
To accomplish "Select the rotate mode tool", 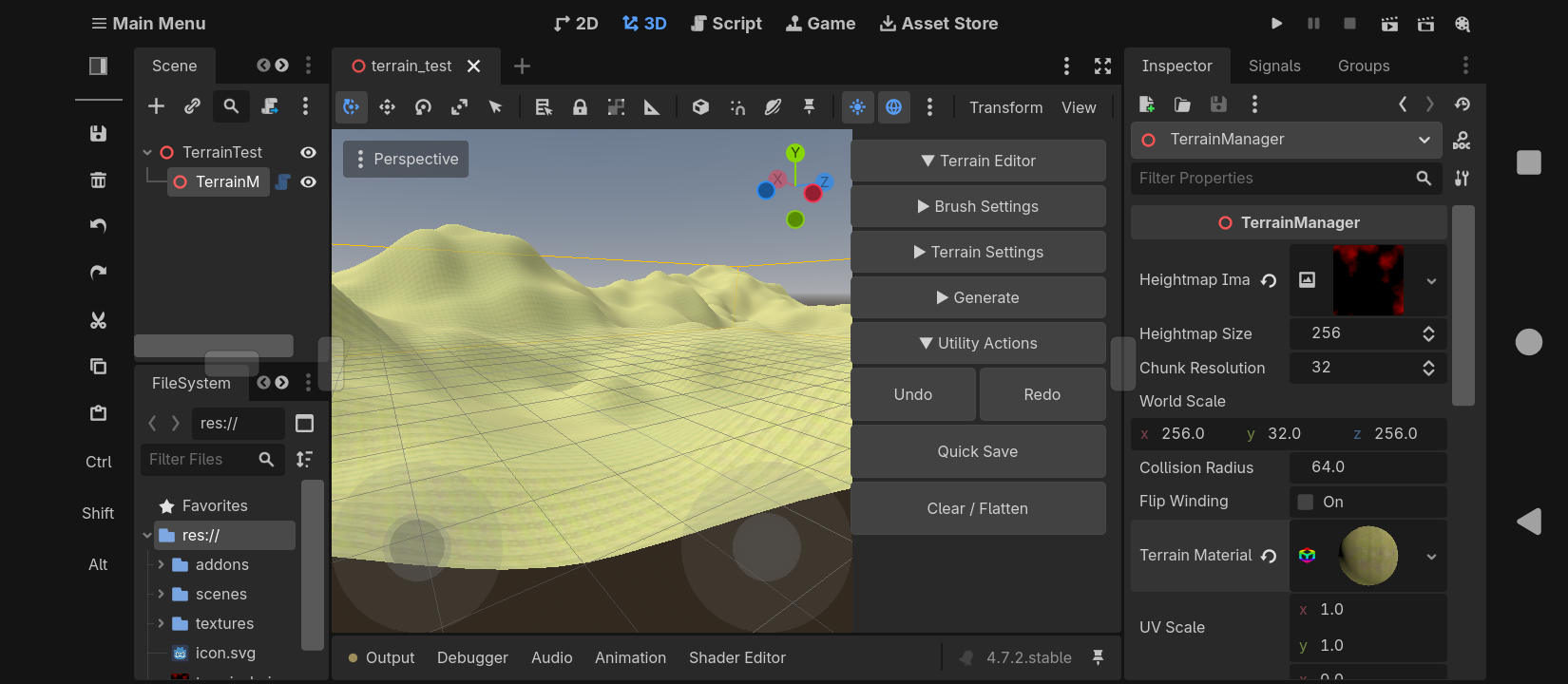I will pos(423,107).
